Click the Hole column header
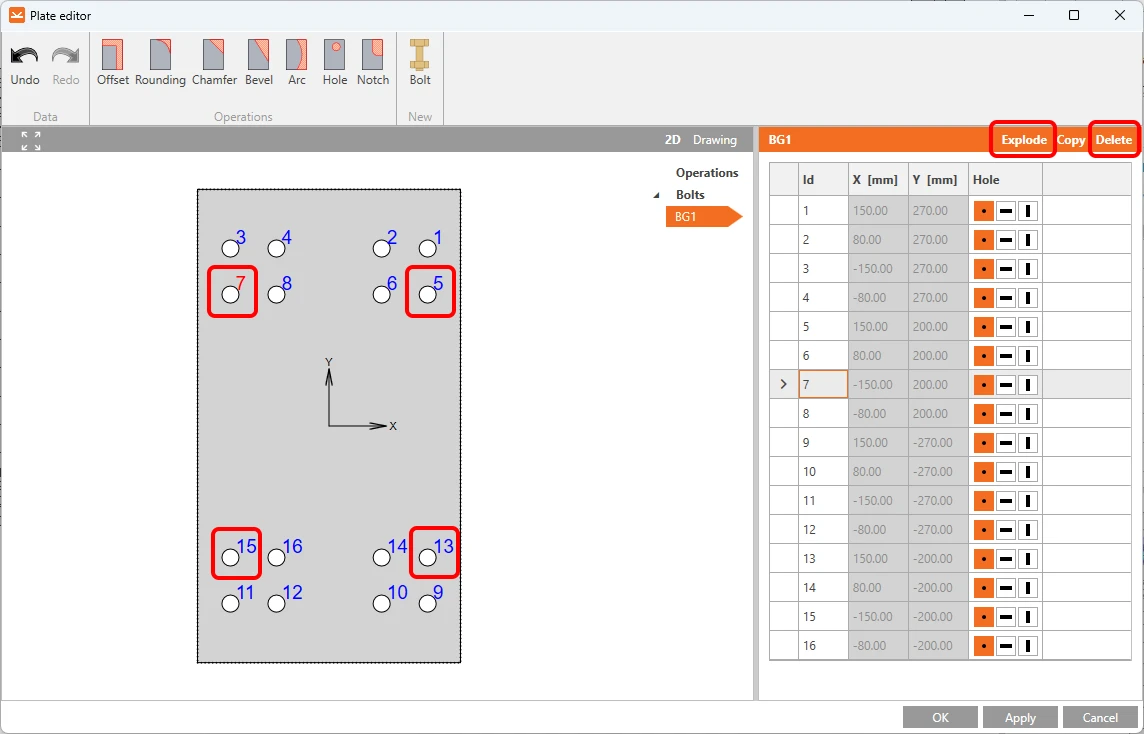The image size is (1144, 734). point(1005,179)
